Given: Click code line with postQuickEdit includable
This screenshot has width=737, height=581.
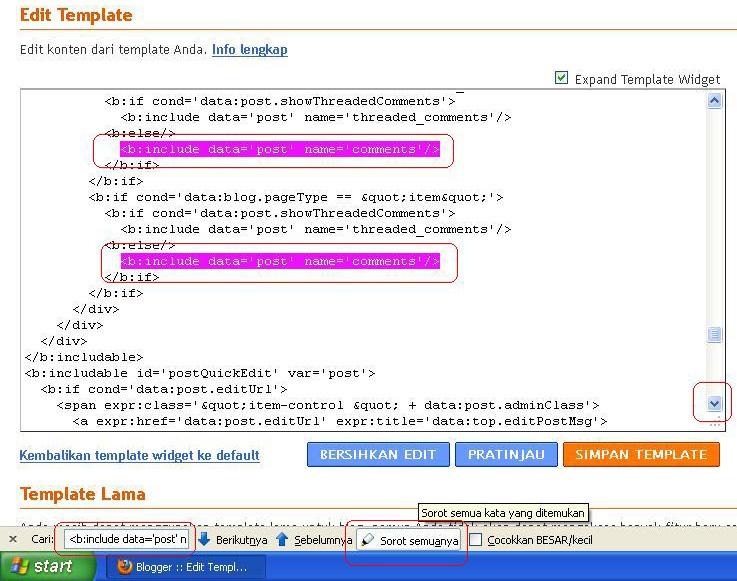Looking at the screenshot, I should point(200,373).
